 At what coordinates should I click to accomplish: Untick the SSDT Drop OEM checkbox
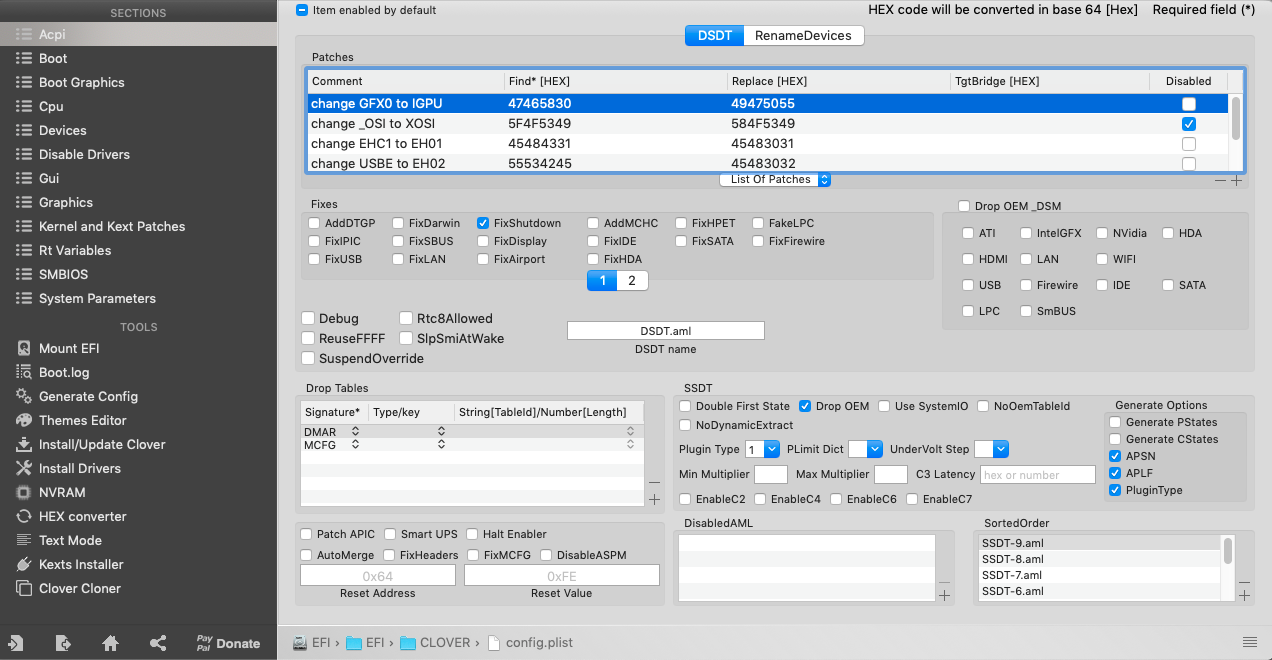(x=805, y=406)
